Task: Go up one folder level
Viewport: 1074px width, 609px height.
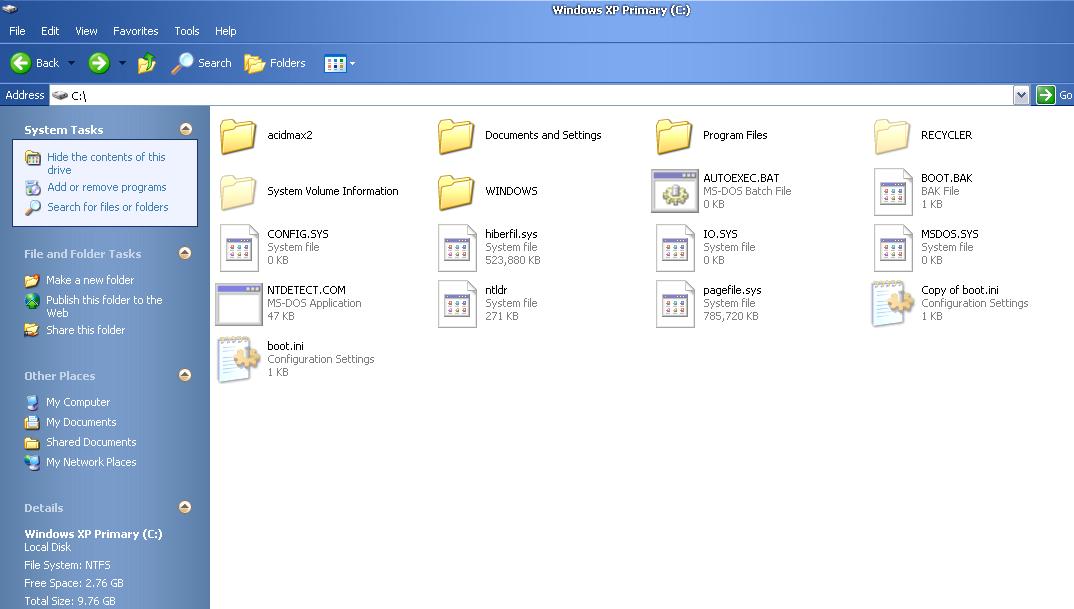Action: click(x=147, y=64)
